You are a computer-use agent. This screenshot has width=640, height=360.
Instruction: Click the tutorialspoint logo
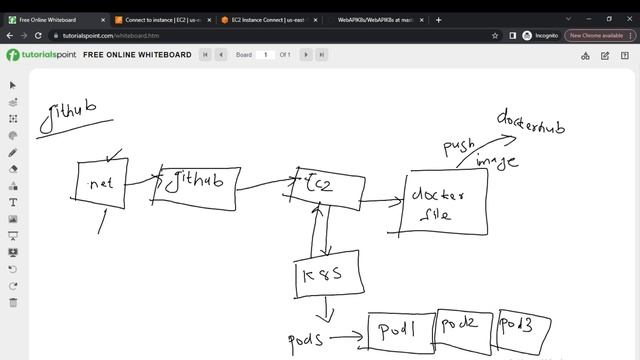[41, 55]
